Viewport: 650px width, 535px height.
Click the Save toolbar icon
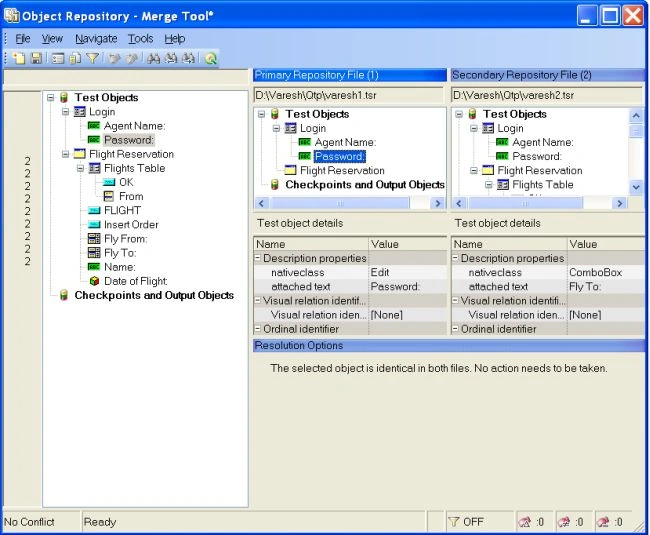(x=36, y=58)
